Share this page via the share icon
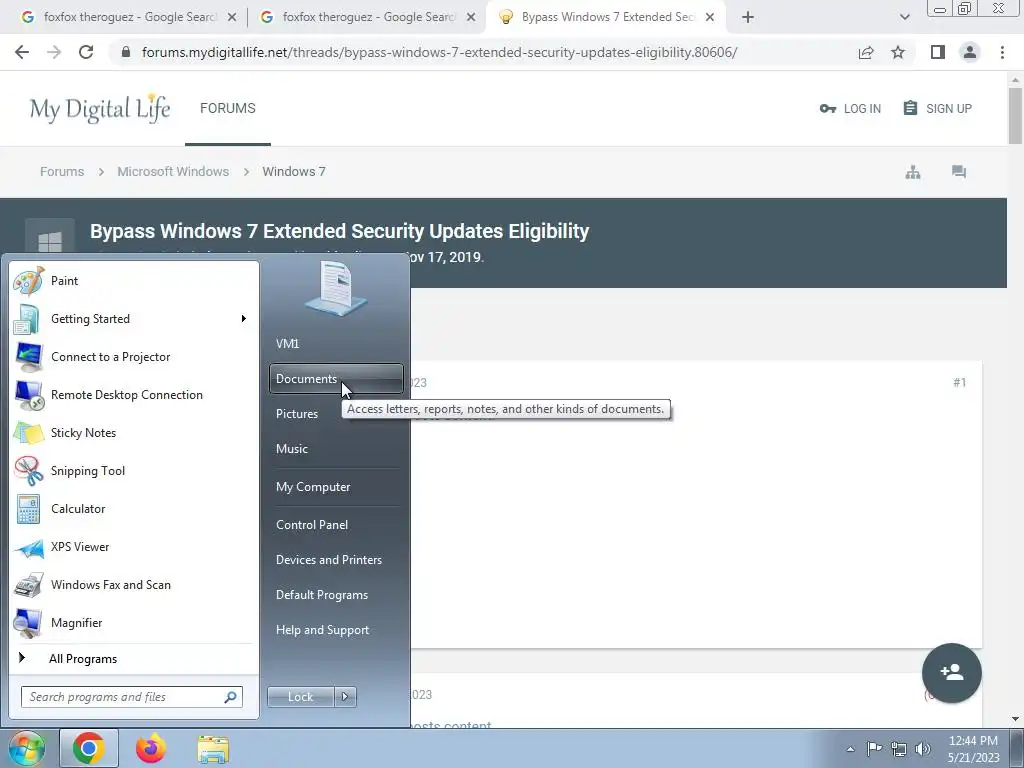This screenshot has width=1024, height=768. (866, 52)
